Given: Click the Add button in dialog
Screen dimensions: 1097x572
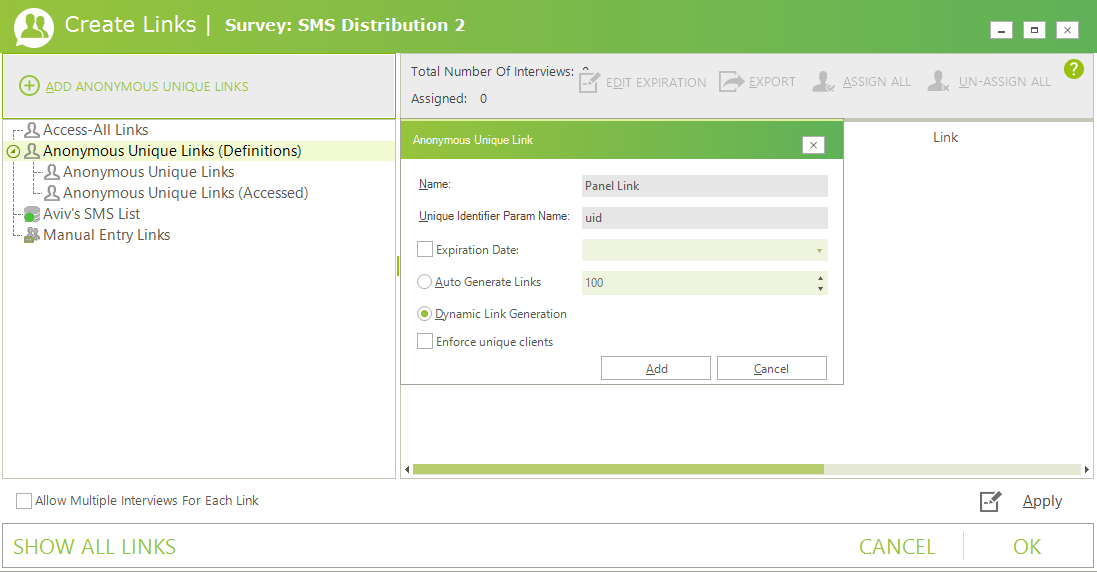Looking at the screenshot, I should click(x=656, y=369).
